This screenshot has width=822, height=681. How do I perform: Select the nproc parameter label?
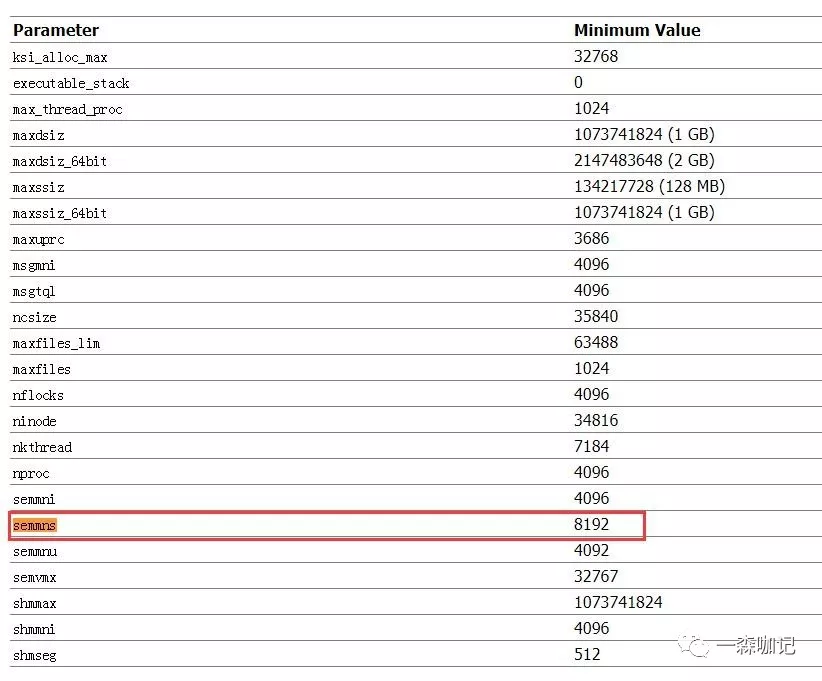click(31, 473)
